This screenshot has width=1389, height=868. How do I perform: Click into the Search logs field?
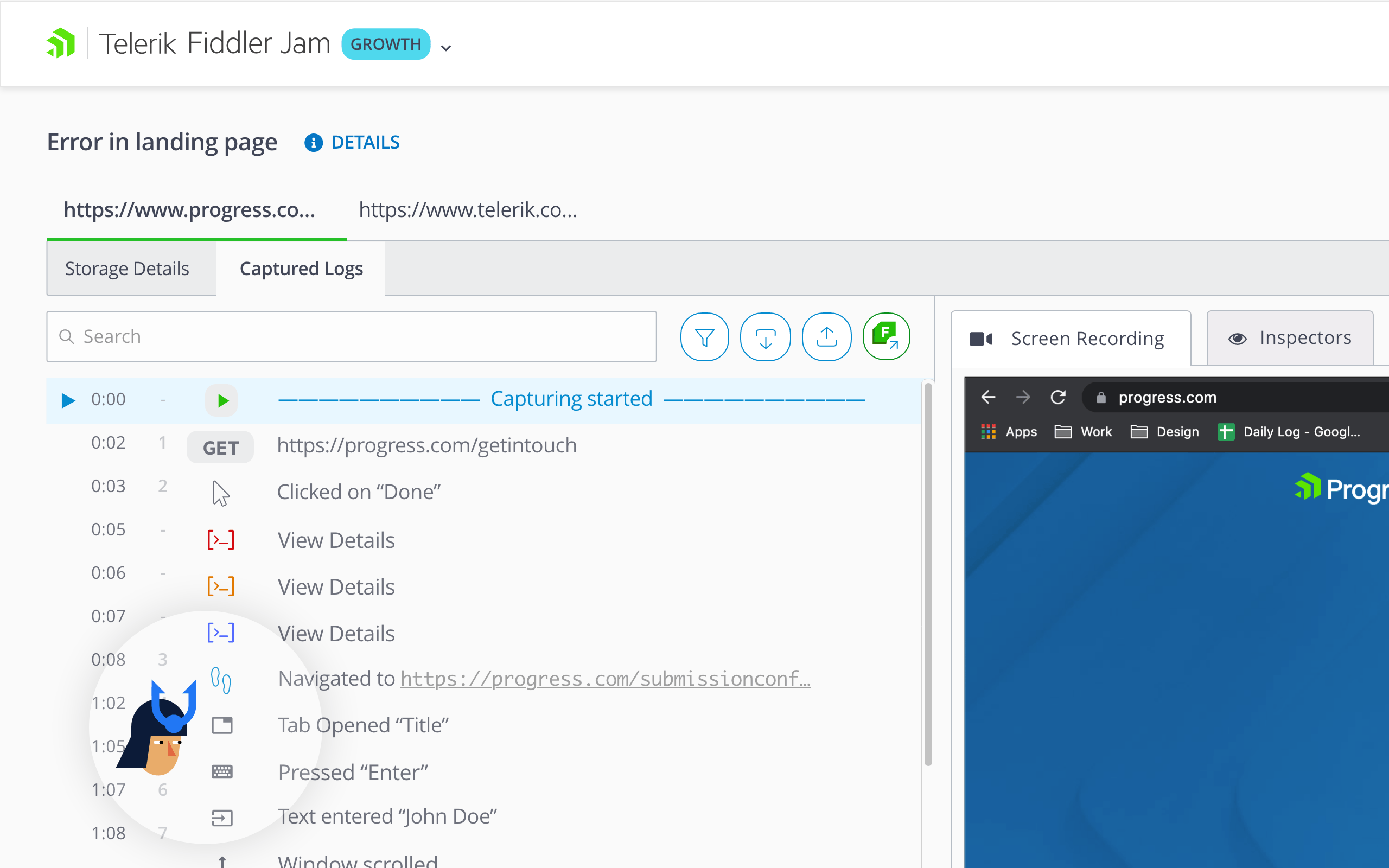coord(351,336)
